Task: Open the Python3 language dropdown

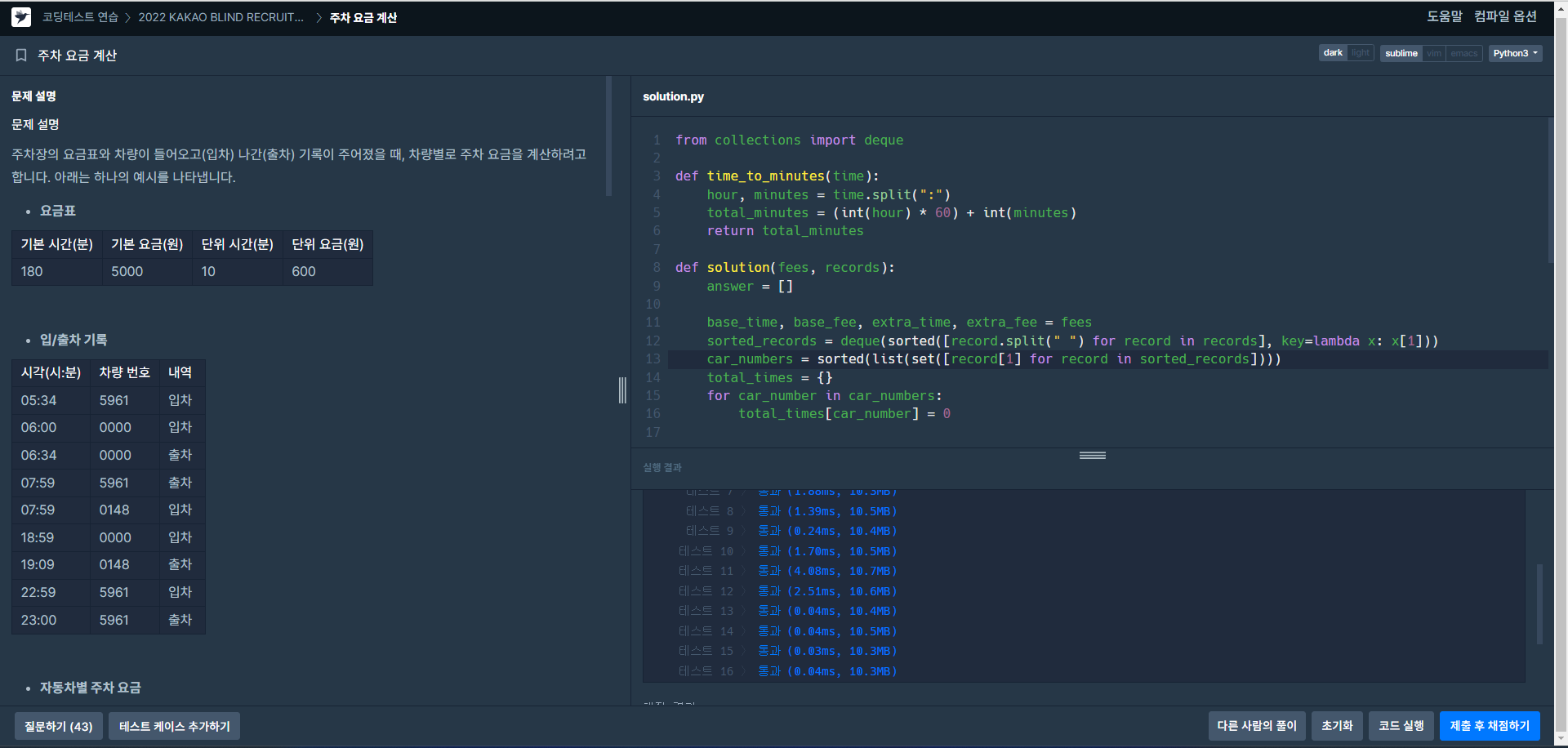Action: click(1516, 53)
